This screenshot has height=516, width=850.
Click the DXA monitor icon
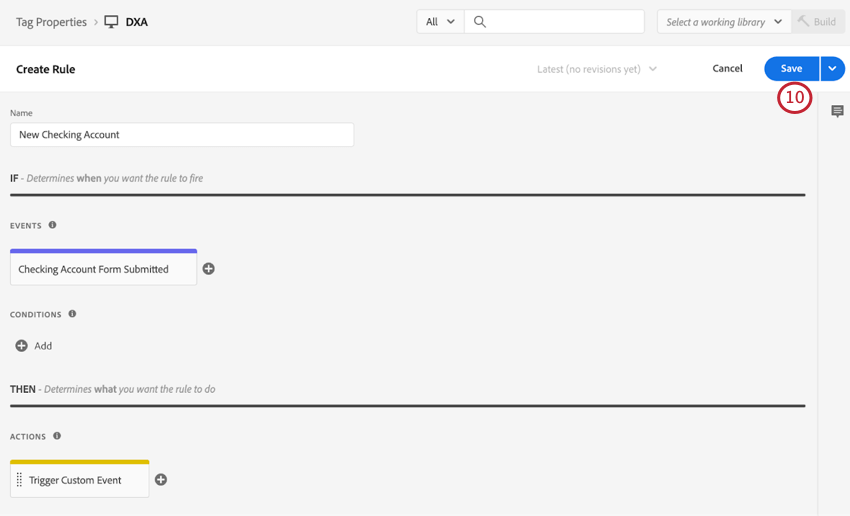tap(111, 22)
